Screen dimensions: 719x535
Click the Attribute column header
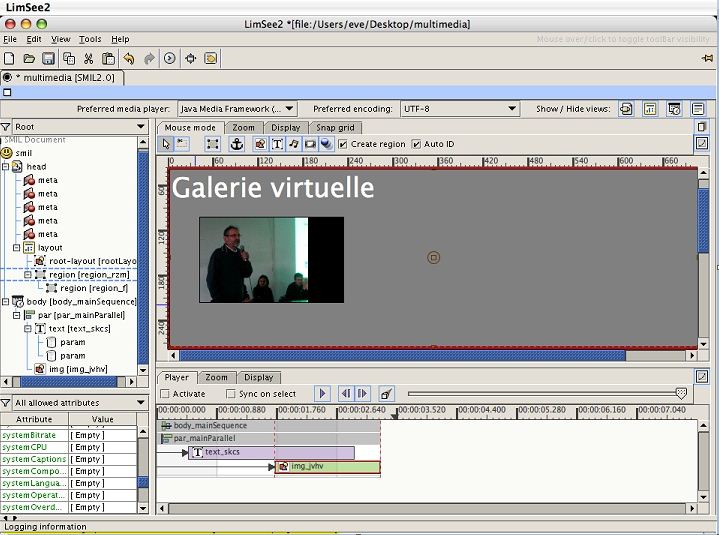click(x=34, y=419)
